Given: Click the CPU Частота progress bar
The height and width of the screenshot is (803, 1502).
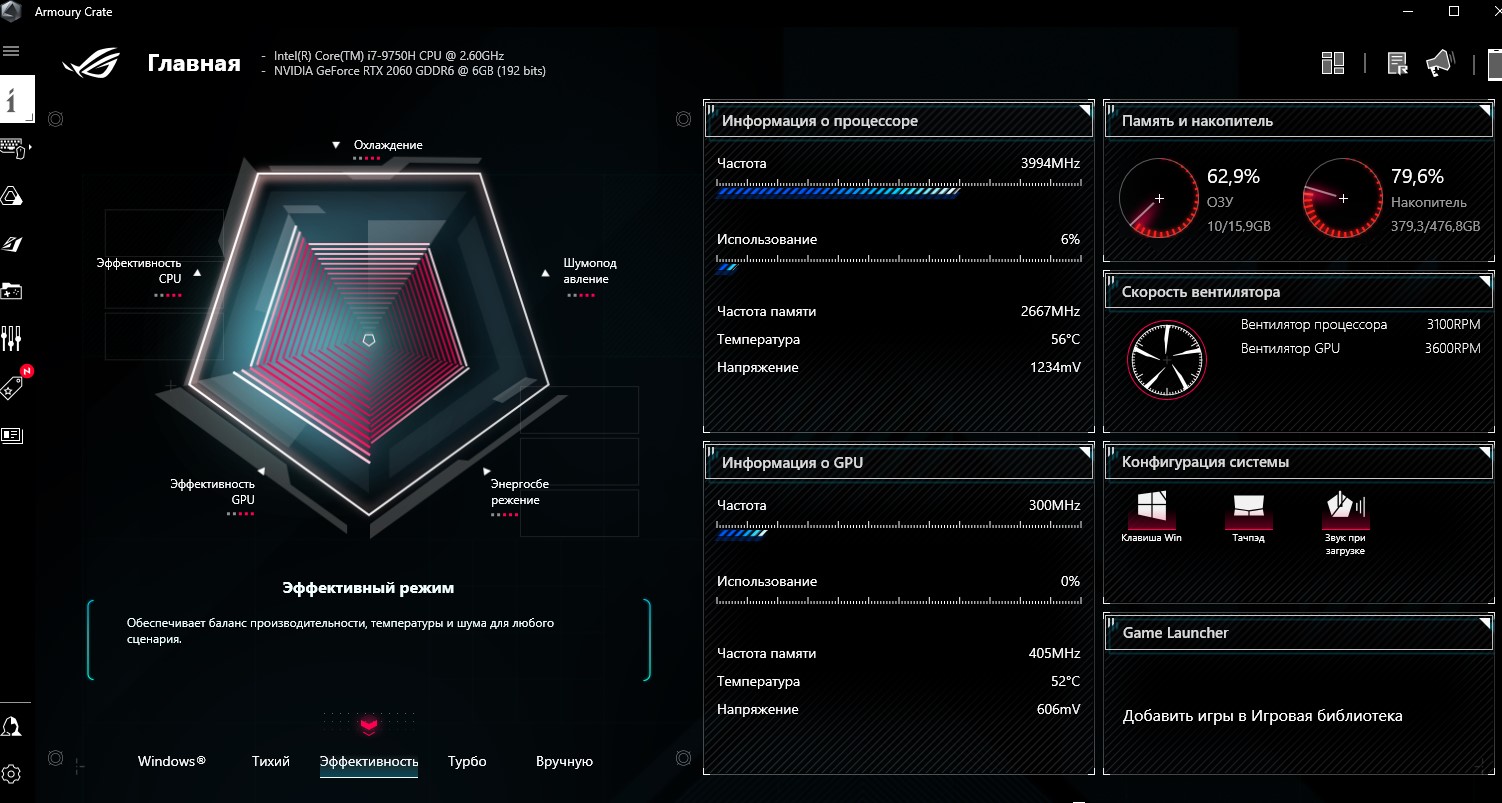Looking at the screenshot, I should pyautogui.click(x=898, y=189).
